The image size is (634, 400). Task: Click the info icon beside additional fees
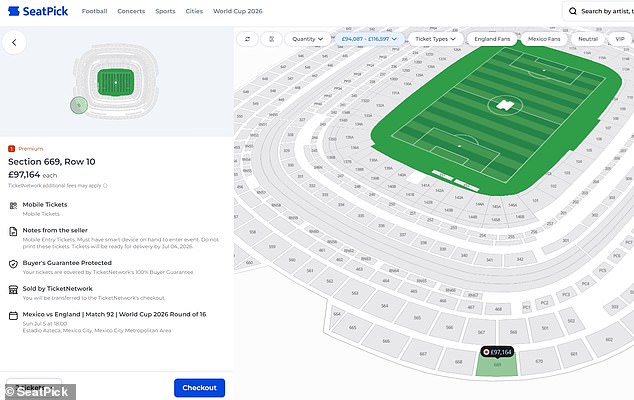coord(105,186)
